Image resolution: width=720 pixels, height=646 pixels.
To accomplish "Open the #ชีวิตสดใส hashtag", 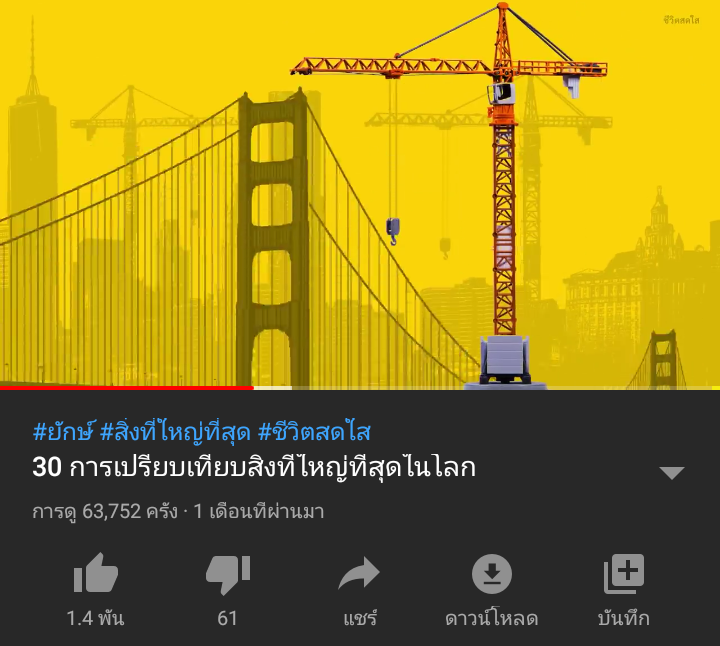I will pyautogui.click(x=314, y=432).
